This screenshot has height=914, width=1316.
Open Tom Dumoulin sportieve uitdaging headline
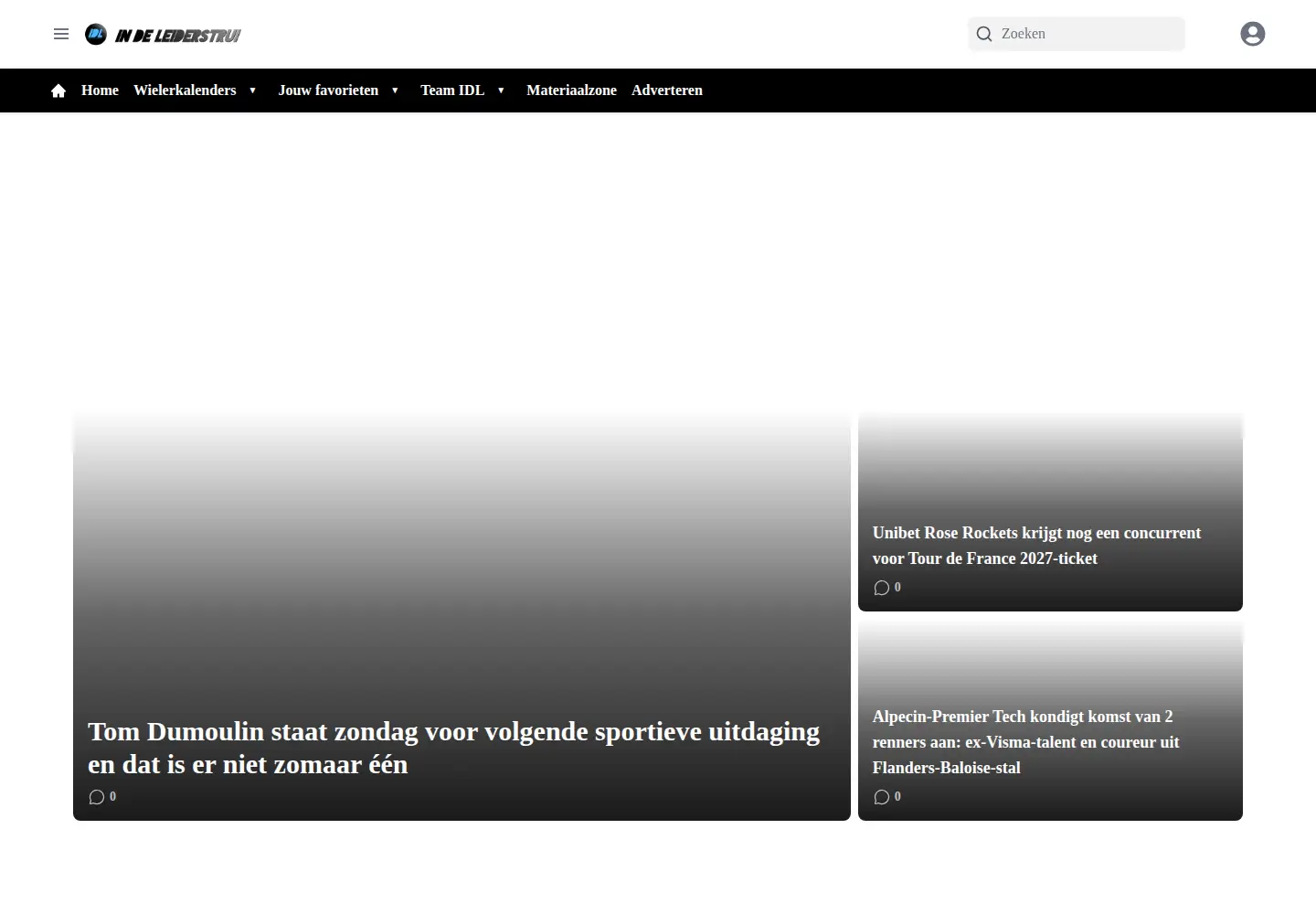point(453,748)
